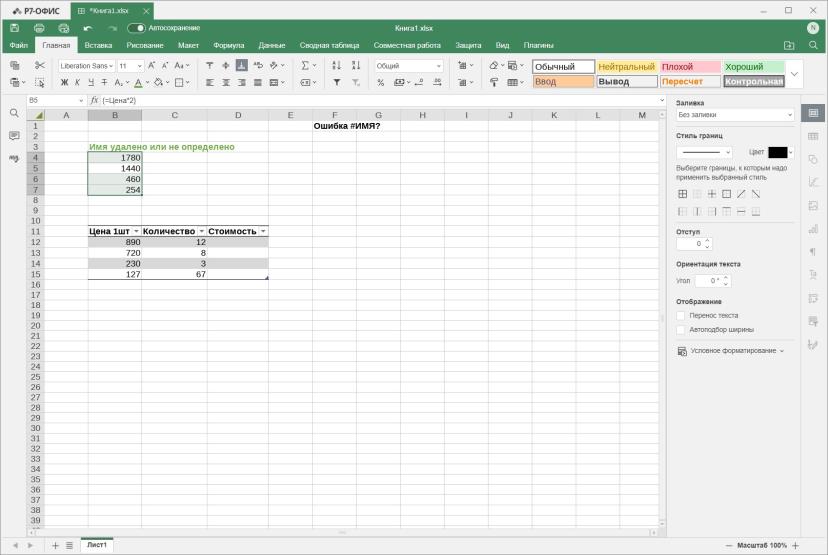This screenshot has height=555, width=828.
Task: Open the Формула ribbon tab
Action: [x=229, y=45]
